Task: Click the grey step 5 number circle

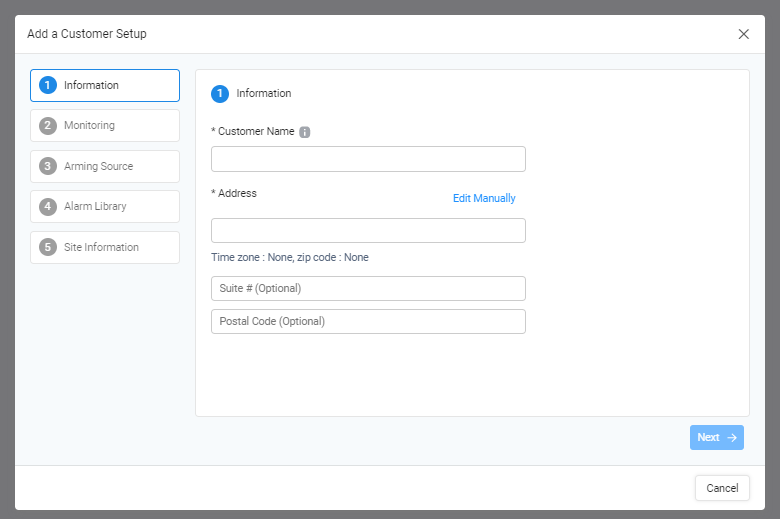Action: [48, 247]
